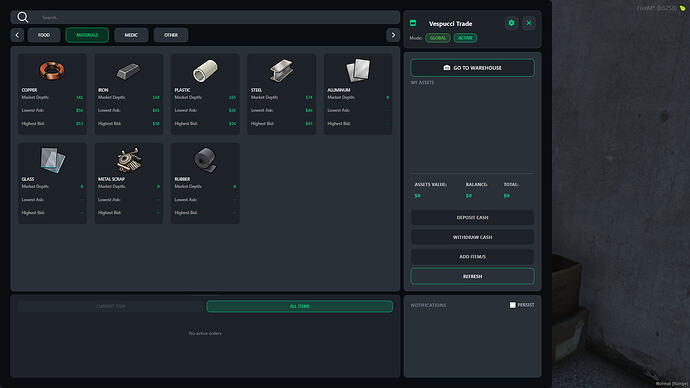The image size is (690, 388).
Task: Click the warehouse icon in Go To Warehouse
Action: pyautogui.click(x=447, y=68)
